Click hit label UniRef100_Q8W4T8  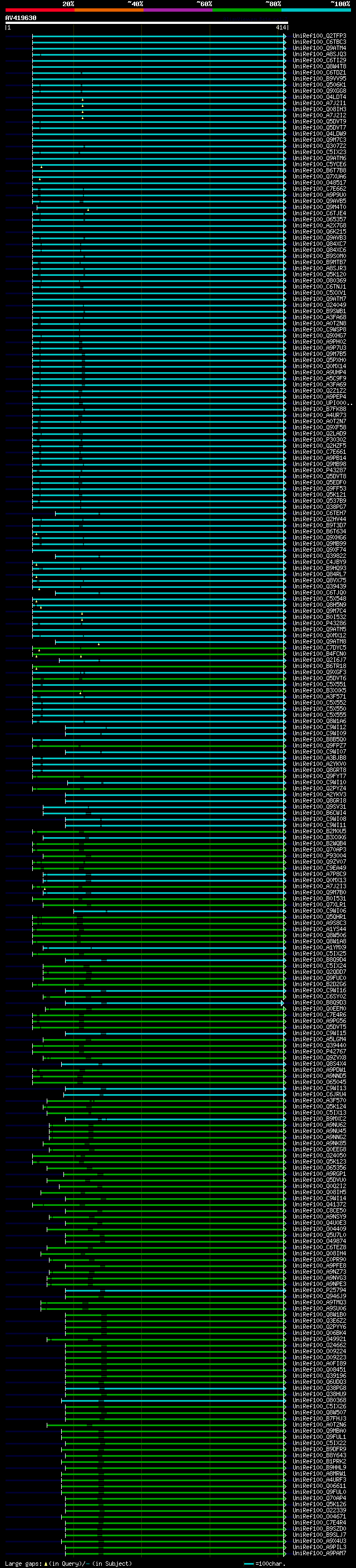coord(319,66)
